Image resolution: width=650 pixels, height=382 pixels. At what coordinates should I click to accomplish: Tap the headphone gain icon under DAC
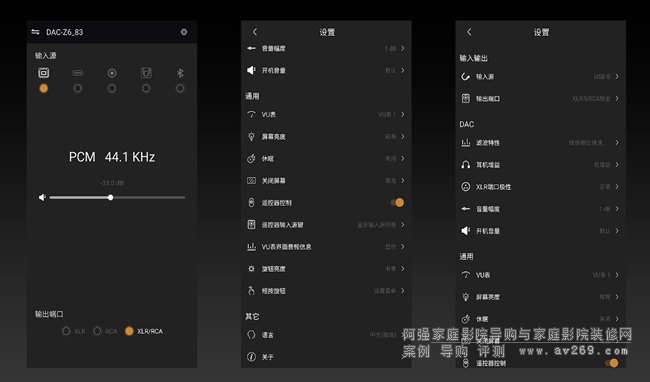pyautogui.click(x=466, y=164)
